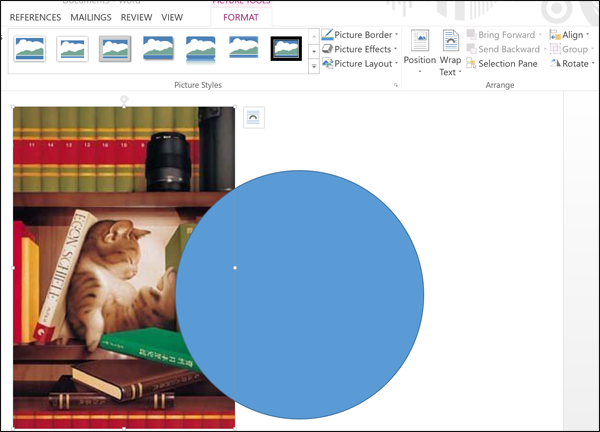600x432 pixels.
Task: Apply the fourth drop shadow picture style
Action: coord(158,49)
